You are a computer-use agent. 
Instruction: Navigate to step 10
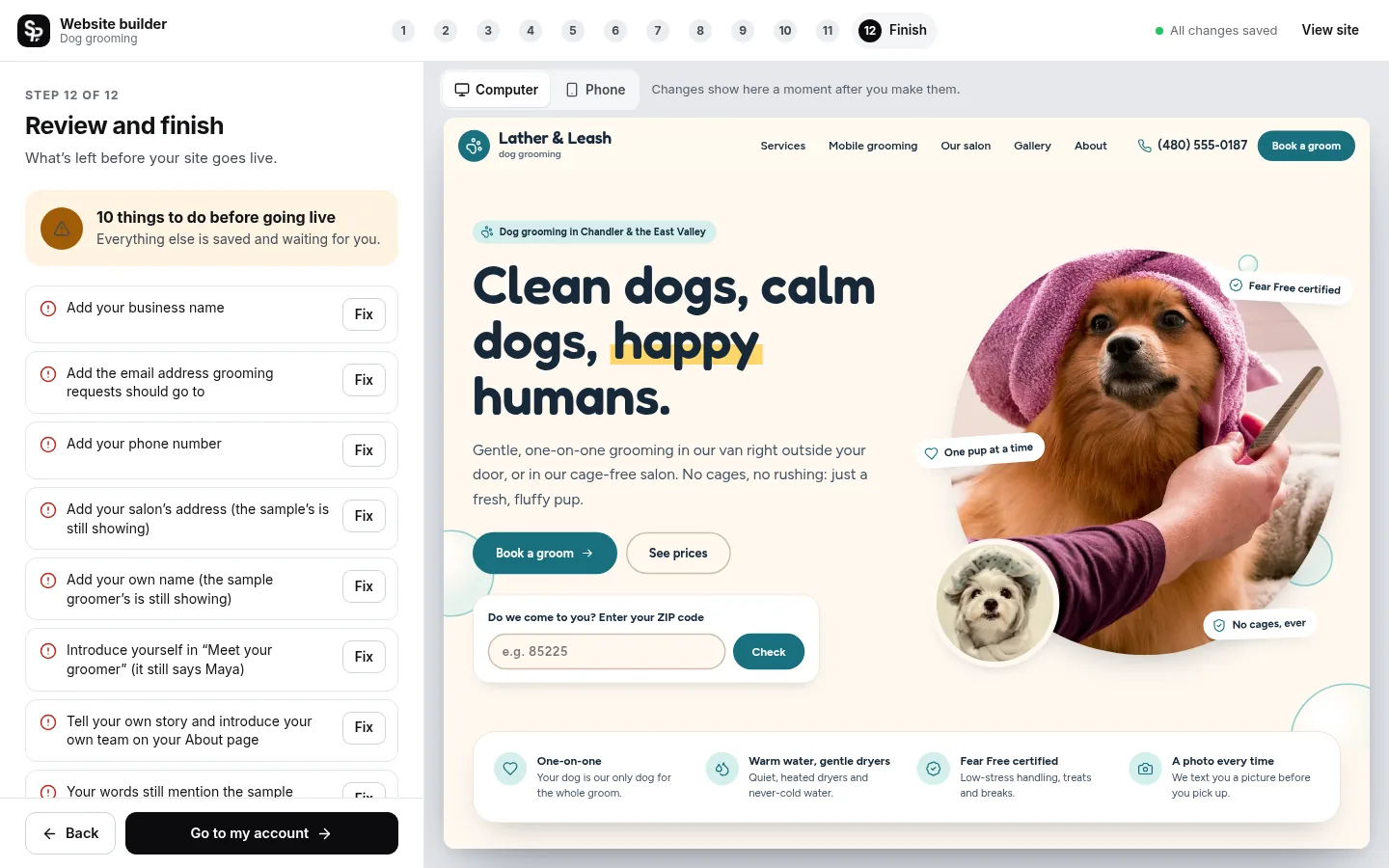(785, 31)
